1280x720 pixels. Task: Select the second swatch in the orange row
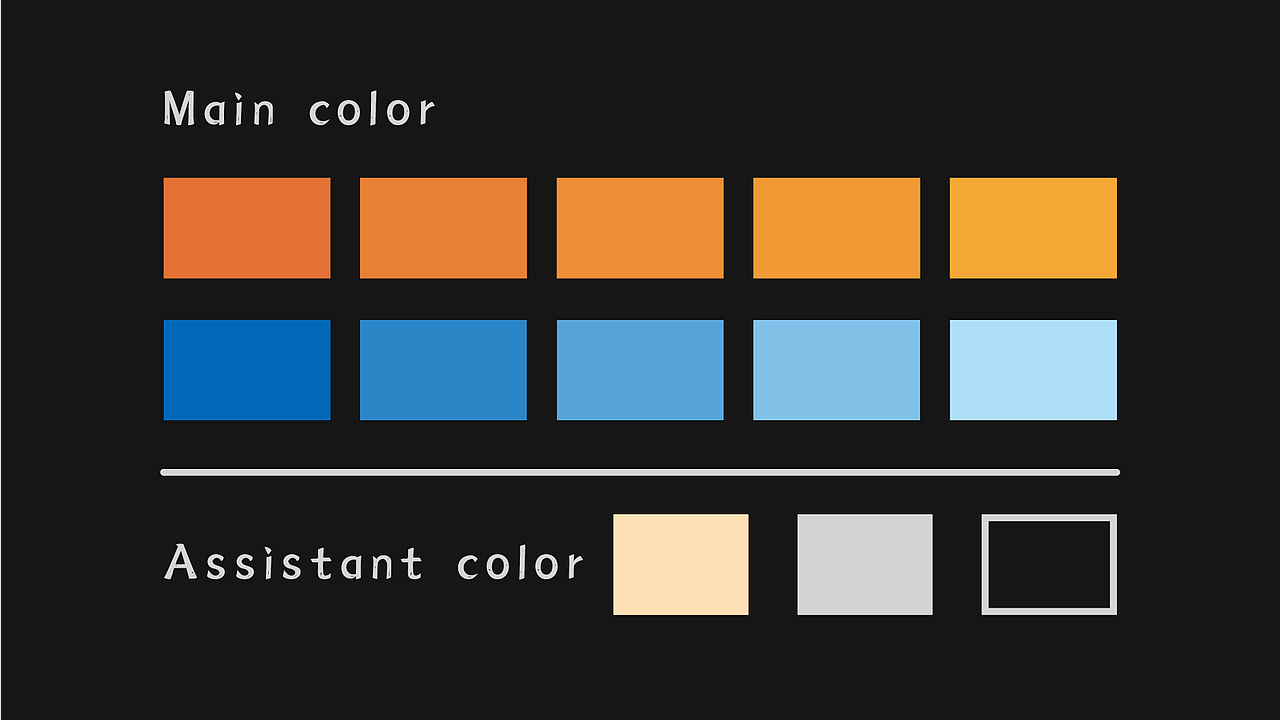(x=443, y=228)
